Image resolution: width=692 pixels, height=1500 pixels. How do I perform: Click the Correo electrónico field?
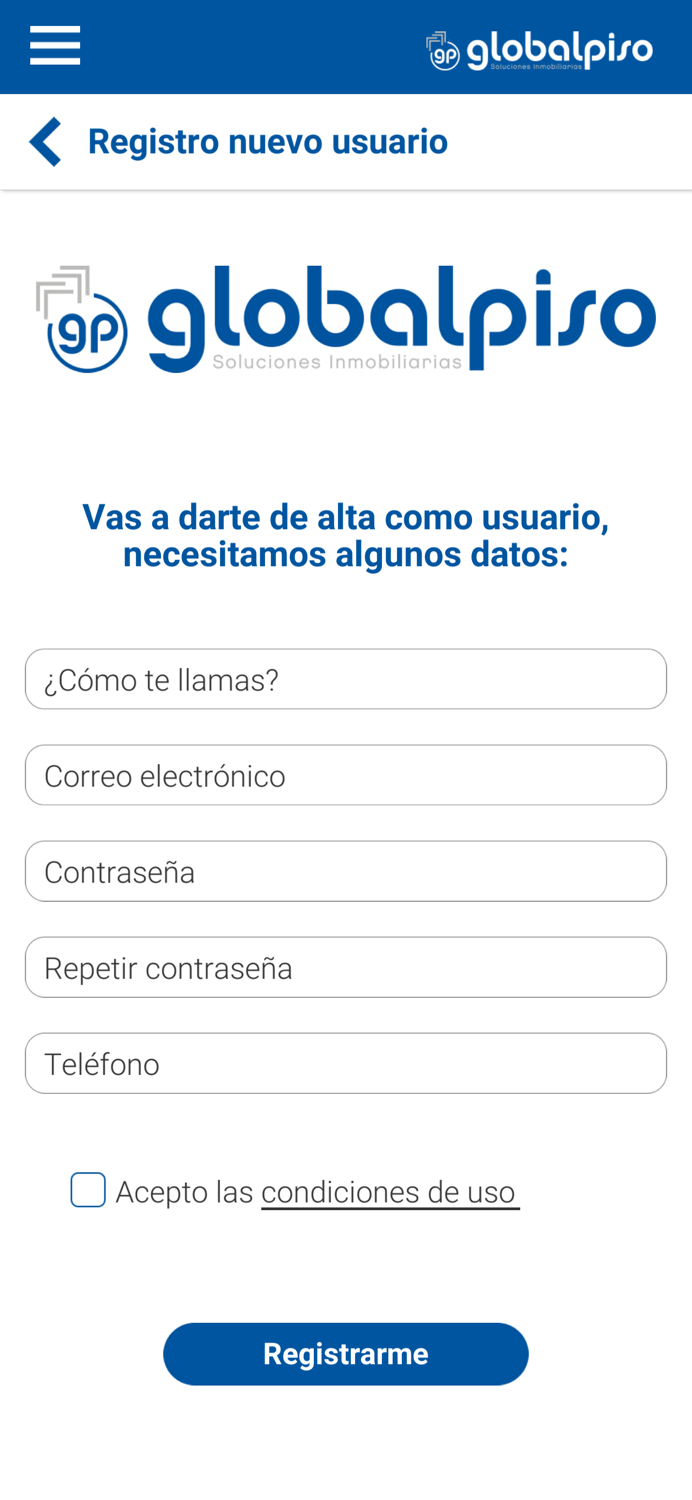tap(346, 774)
